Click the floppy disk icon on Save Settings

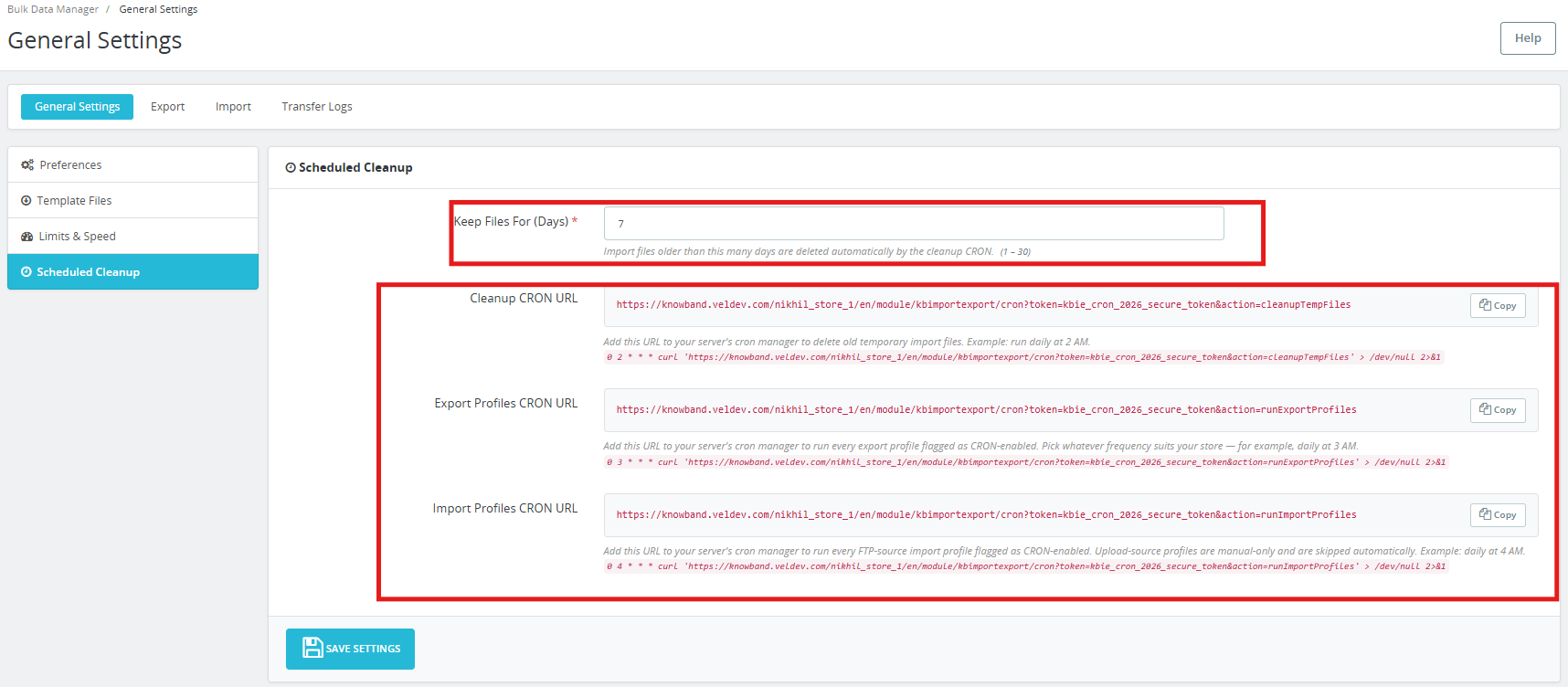(313, 648)
